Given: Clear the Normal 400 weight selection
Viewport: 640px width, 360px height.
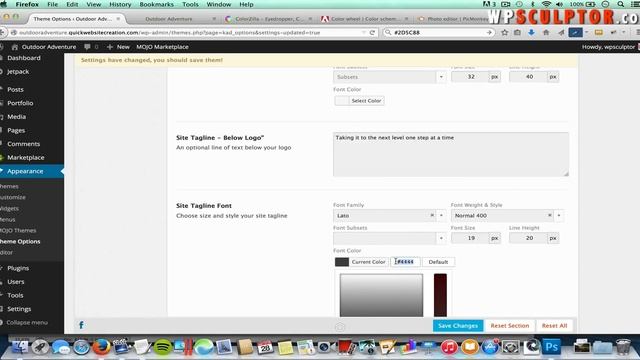Looking at the screenshot, I should [x=550, y=215].
